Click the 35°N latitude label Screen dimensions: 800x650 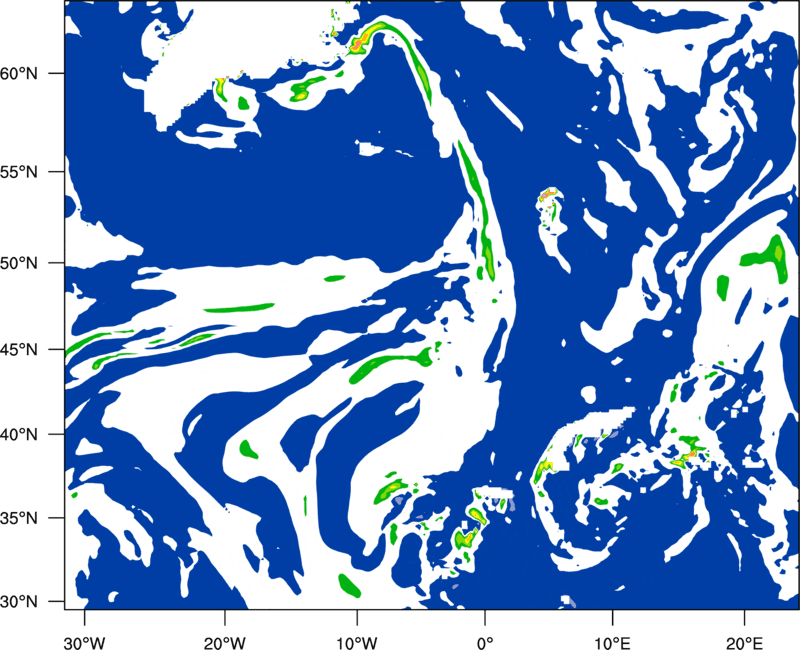pos(19,518)
